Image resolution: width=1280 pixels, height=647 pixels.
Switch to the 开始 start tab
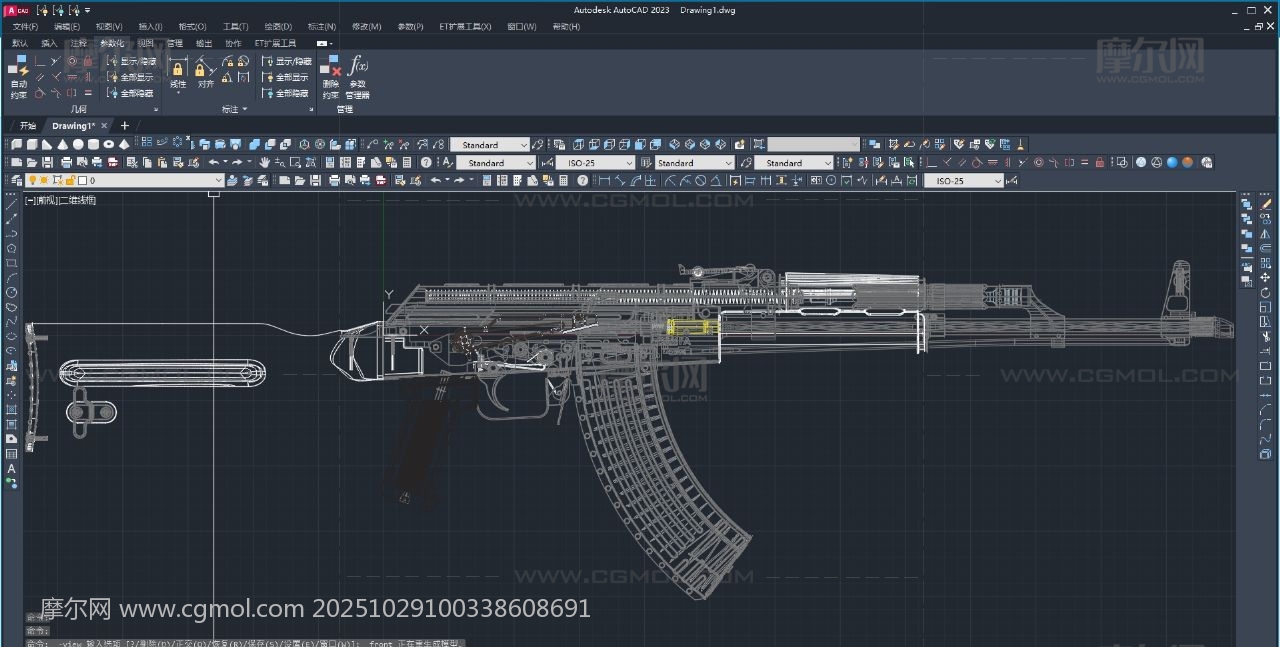pos(27,126)
